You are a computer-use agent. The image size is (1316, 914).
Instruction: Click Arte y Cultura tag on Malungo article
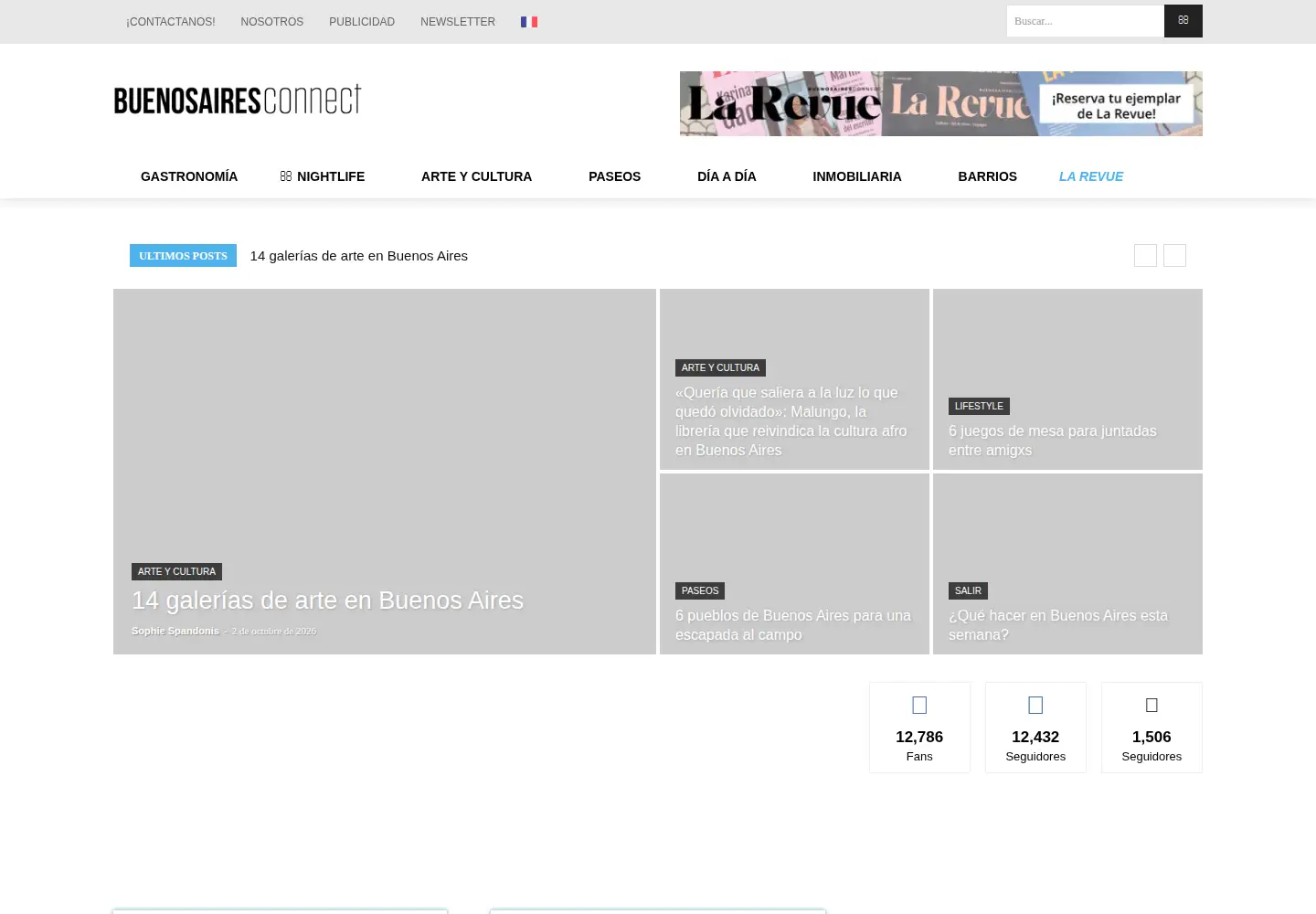[x=720, y=367]
